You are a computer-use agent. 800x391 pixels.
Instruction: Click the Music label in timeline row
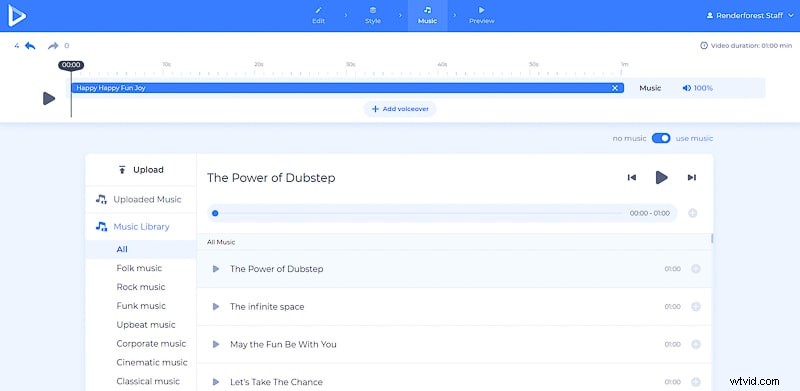coord(650,88)
